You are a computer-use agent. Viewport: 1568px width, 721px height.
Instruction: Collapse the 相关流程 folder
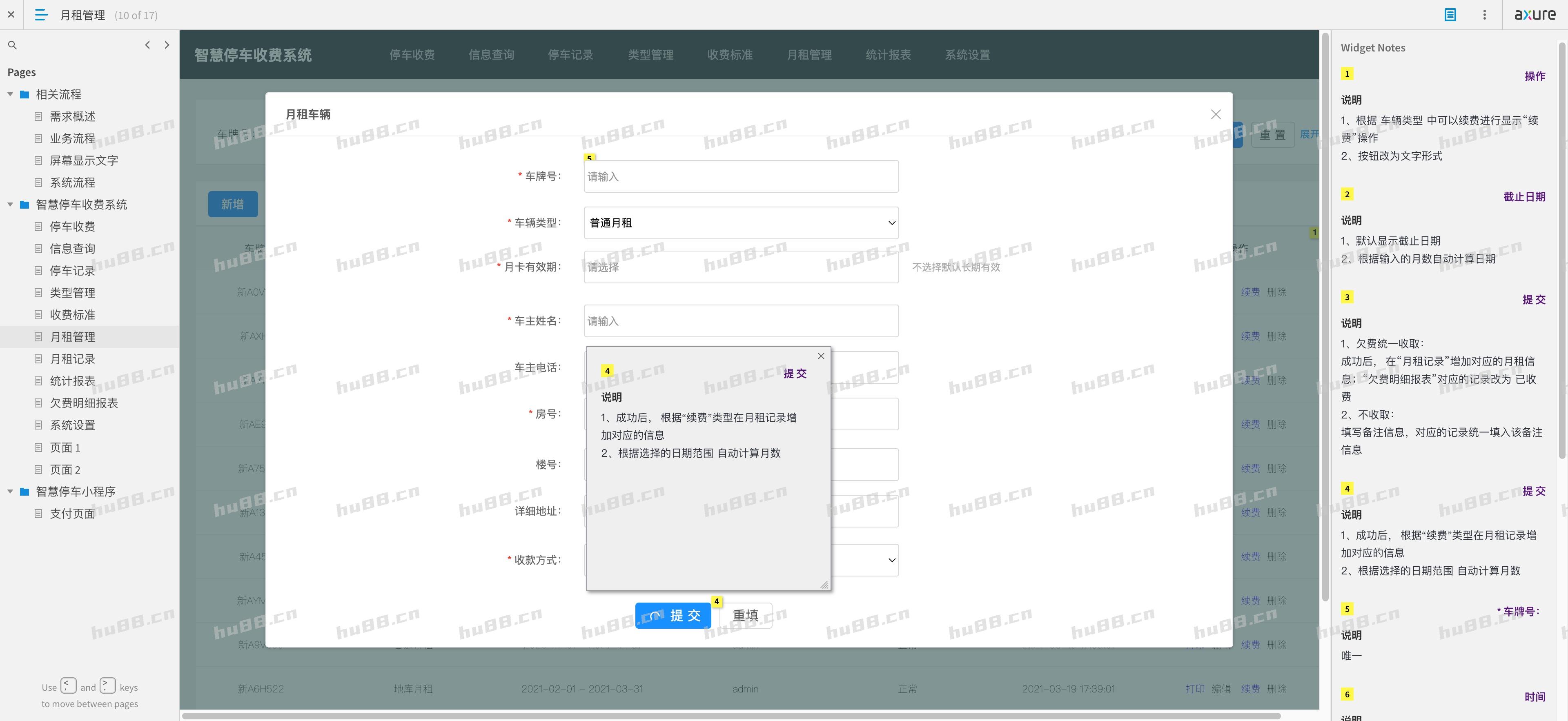click(10, 94)
